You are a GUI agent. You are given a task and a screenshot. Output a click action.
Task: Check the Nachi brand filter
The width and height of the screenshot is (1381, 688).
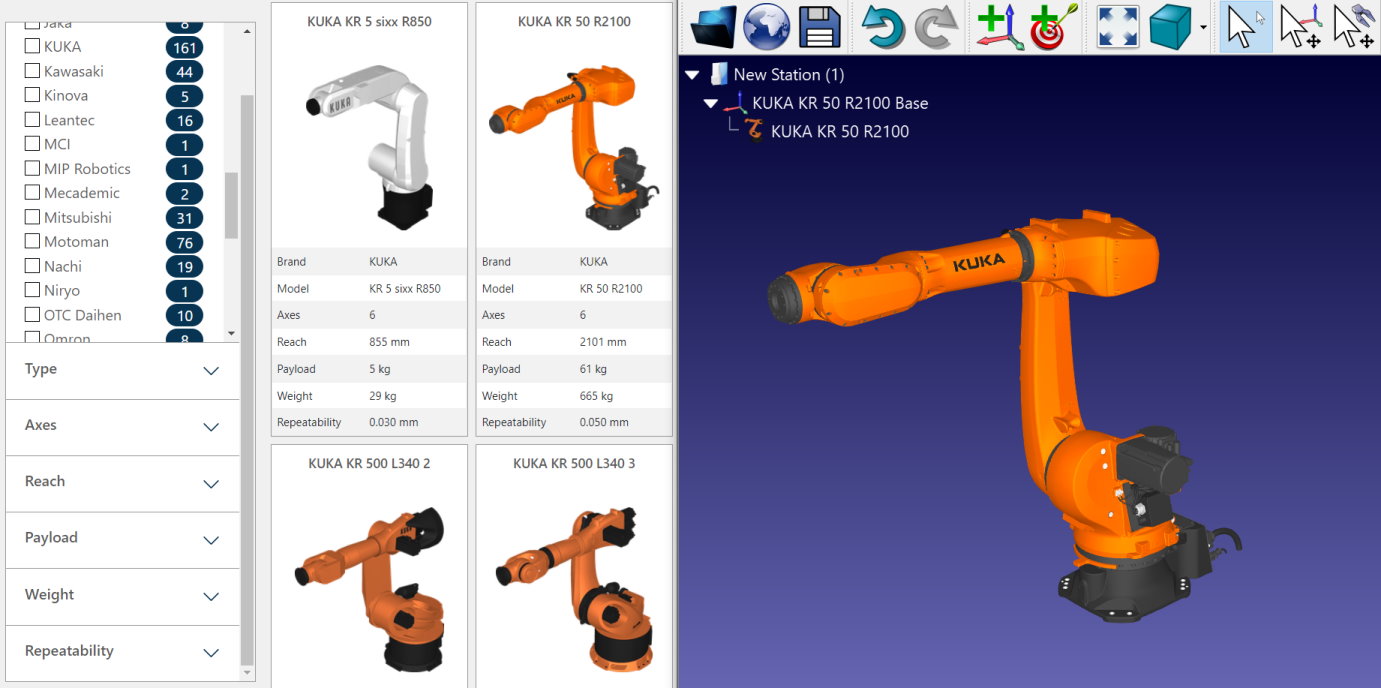tap(32, 266)
